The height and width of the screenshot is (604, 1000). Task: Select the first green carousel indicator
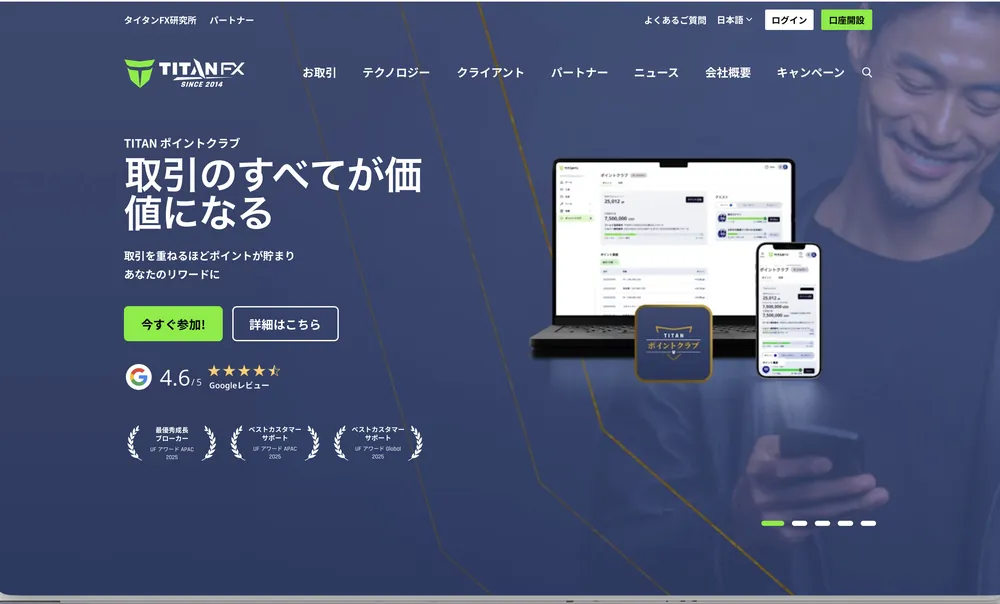coord(772,523)
